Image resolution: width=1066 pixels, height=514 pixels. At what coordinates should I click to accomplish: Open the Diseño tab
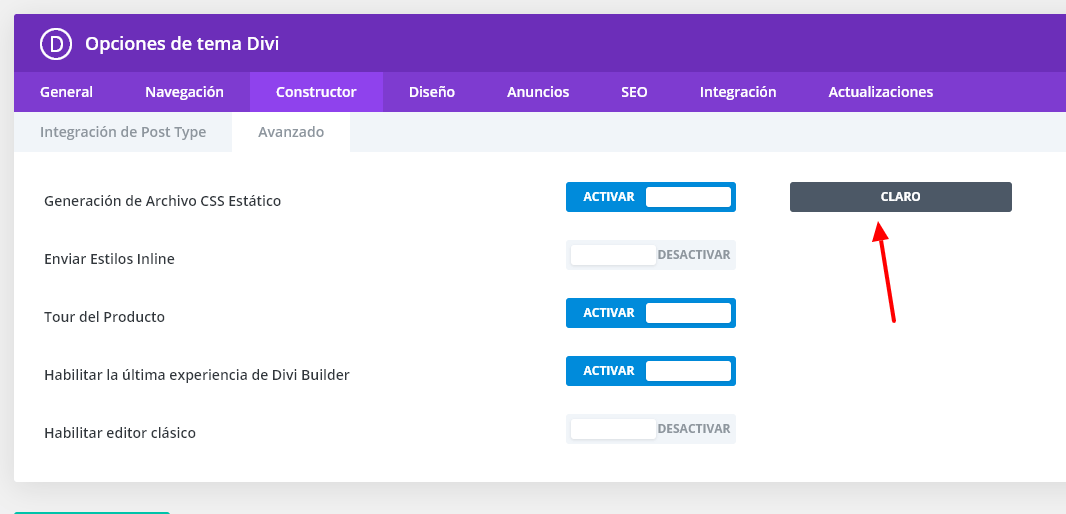click(432, 92)
